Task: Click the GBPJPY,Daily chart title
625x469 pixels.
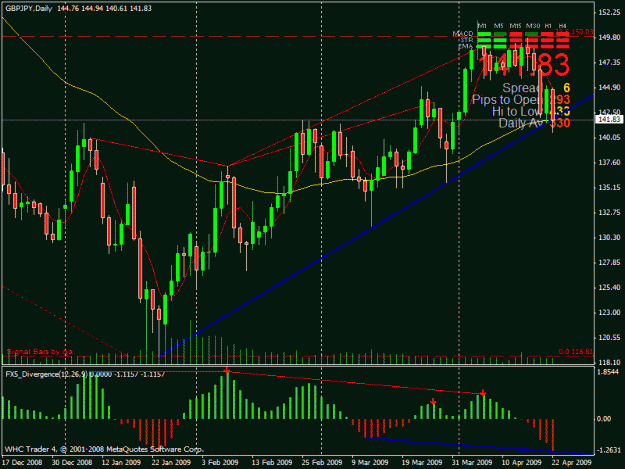Action: 29,8
